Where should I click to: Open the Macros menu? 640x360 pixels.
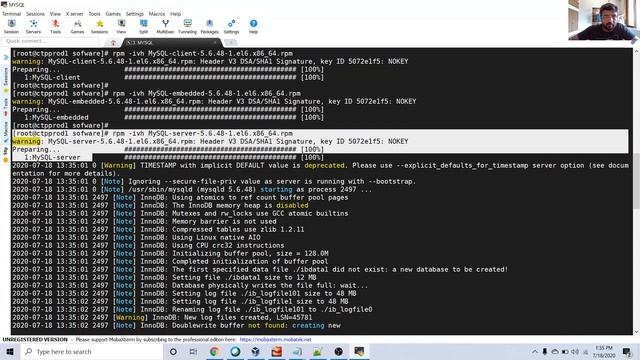(157, 14)
